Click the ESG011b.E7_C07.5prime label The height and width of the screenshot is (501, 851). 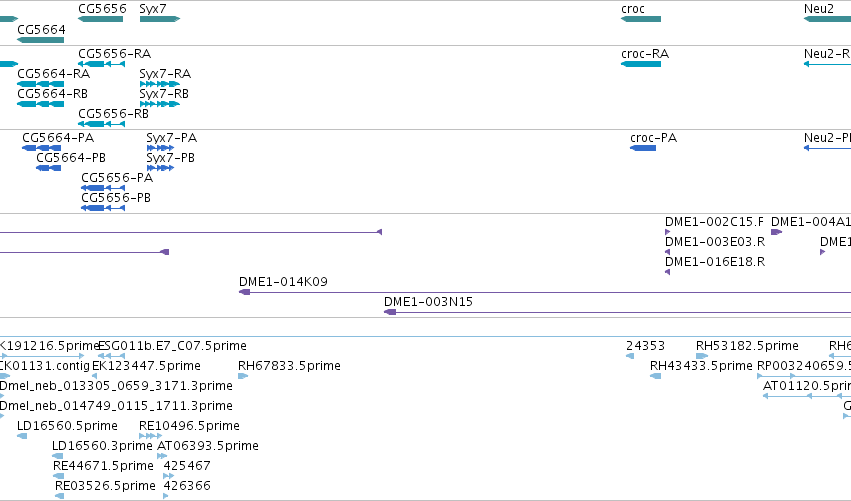172,346
